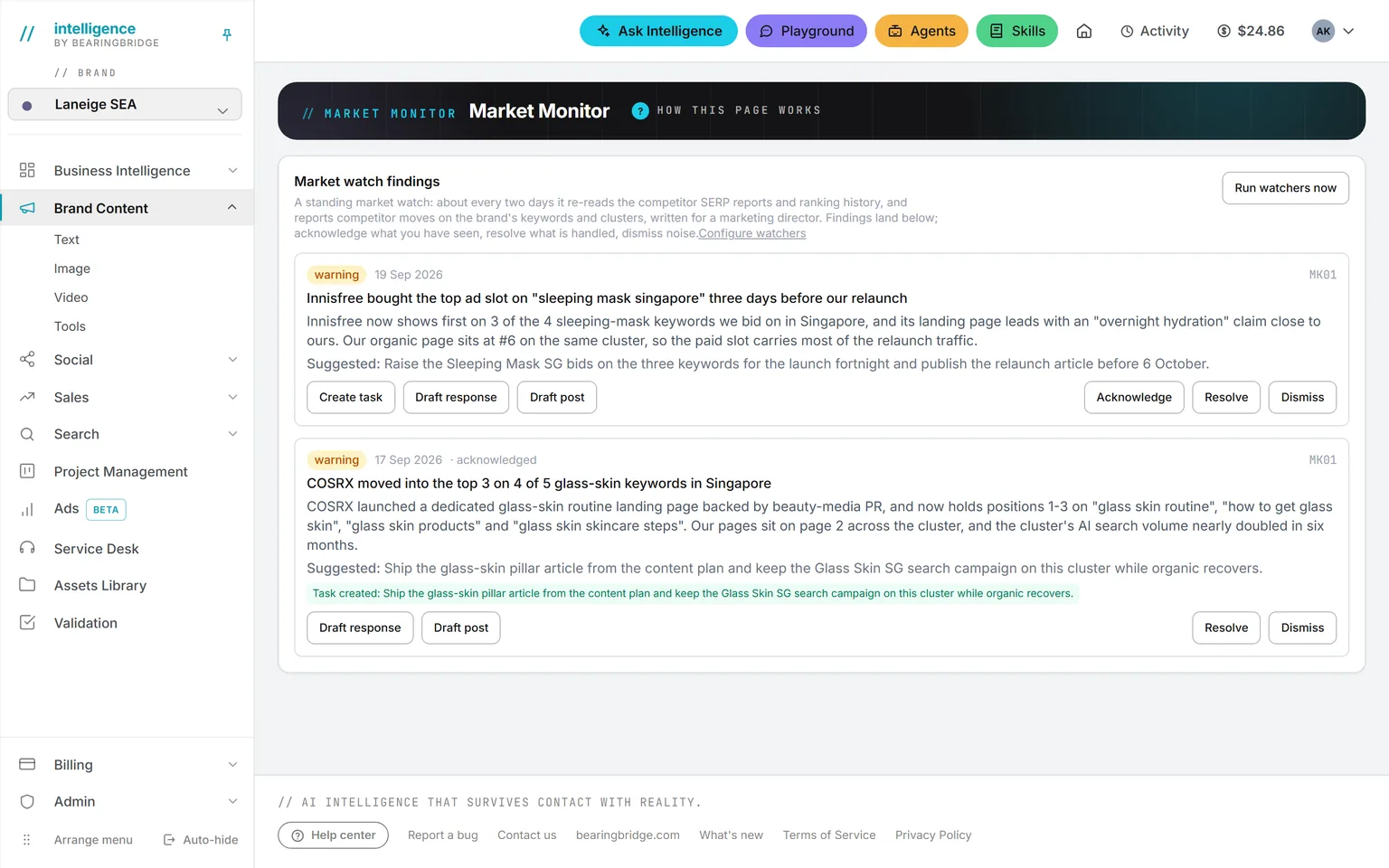Image resolution: width=1389 pixels, height=868 pixels.
Task: Click Draft post on Innisfree finding
Action: coord(557,397)
